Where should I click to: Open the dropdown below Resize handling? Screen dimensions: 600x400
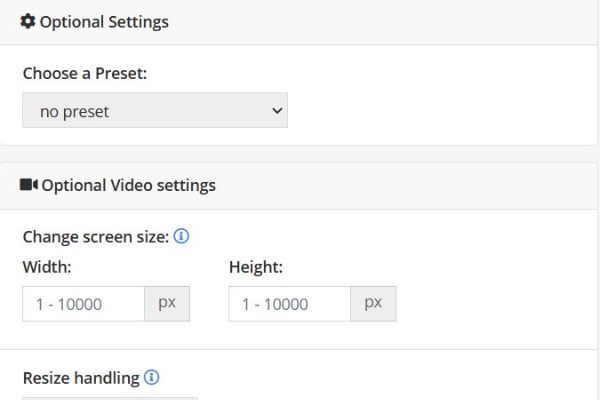[110, 398]
